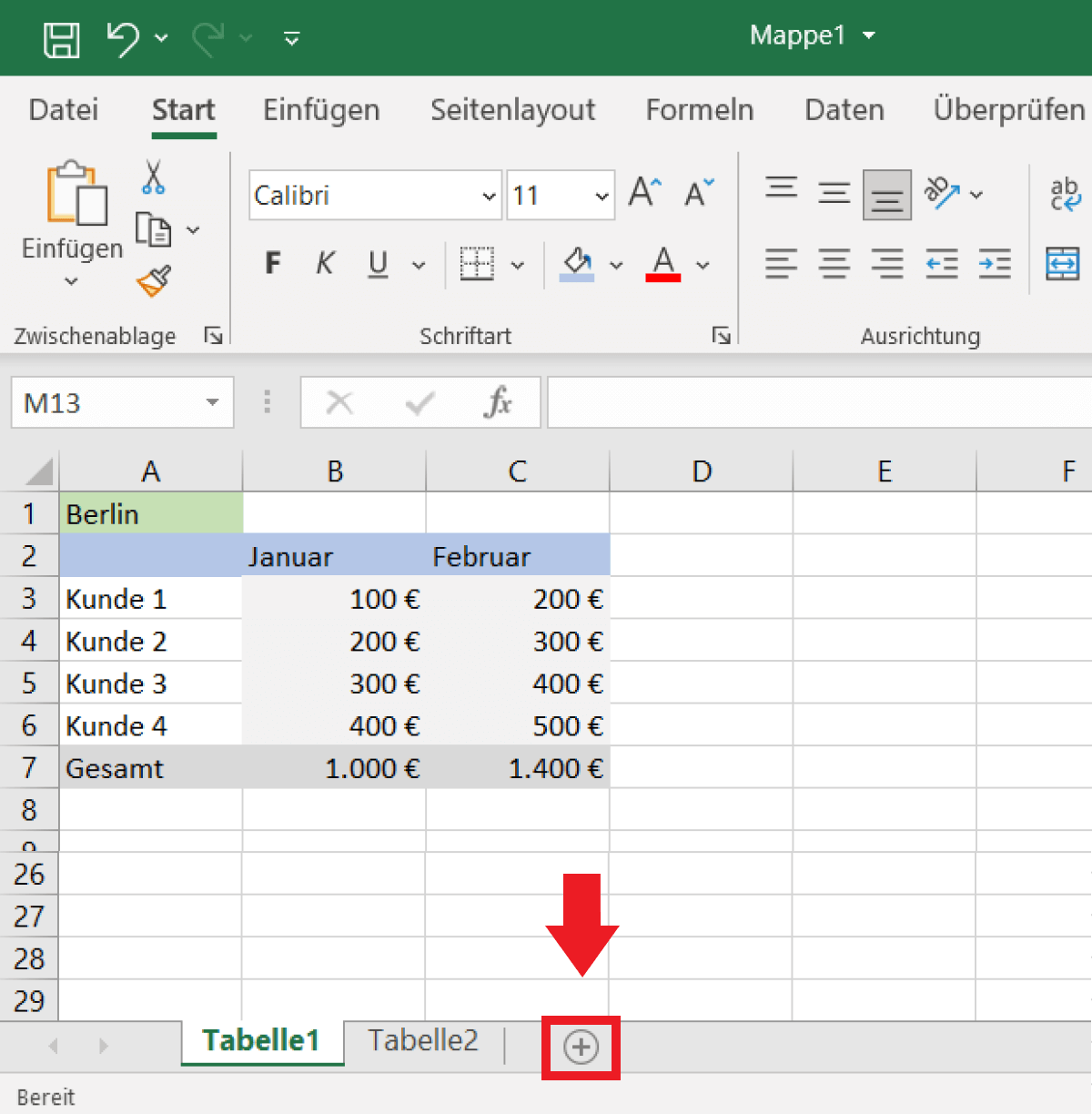This screenshot has width=1092, height=1114.
Task: Expand the Borders options arrow
Action: 518,266
